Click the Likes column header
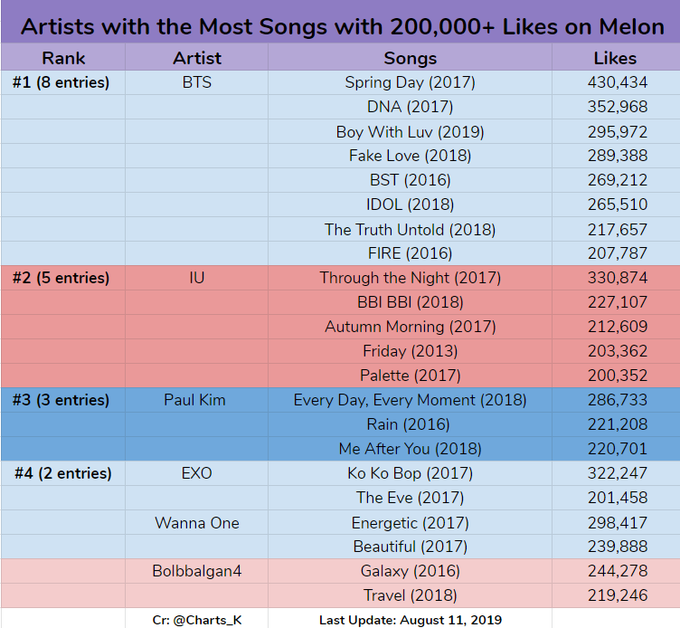The height and width of the screenshot is (628, 680). (x=617, y=58)
